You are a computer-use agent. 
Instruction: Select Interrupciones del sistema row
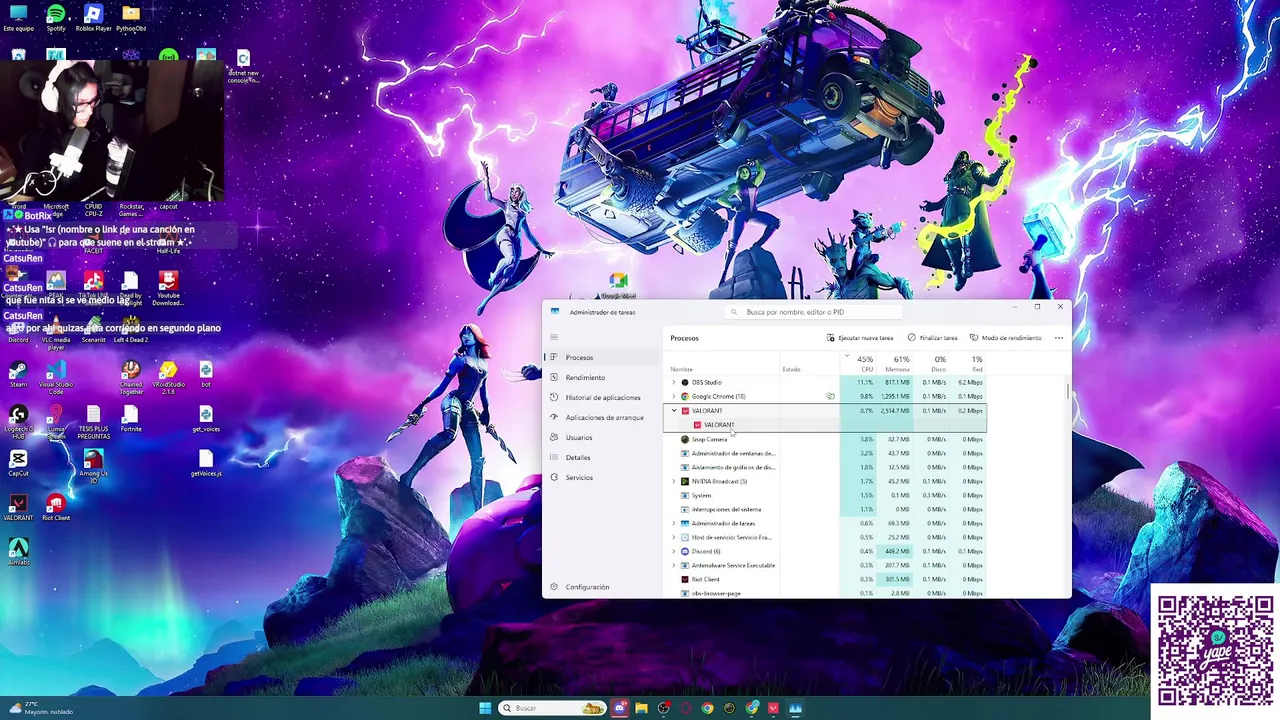[826, 509]
